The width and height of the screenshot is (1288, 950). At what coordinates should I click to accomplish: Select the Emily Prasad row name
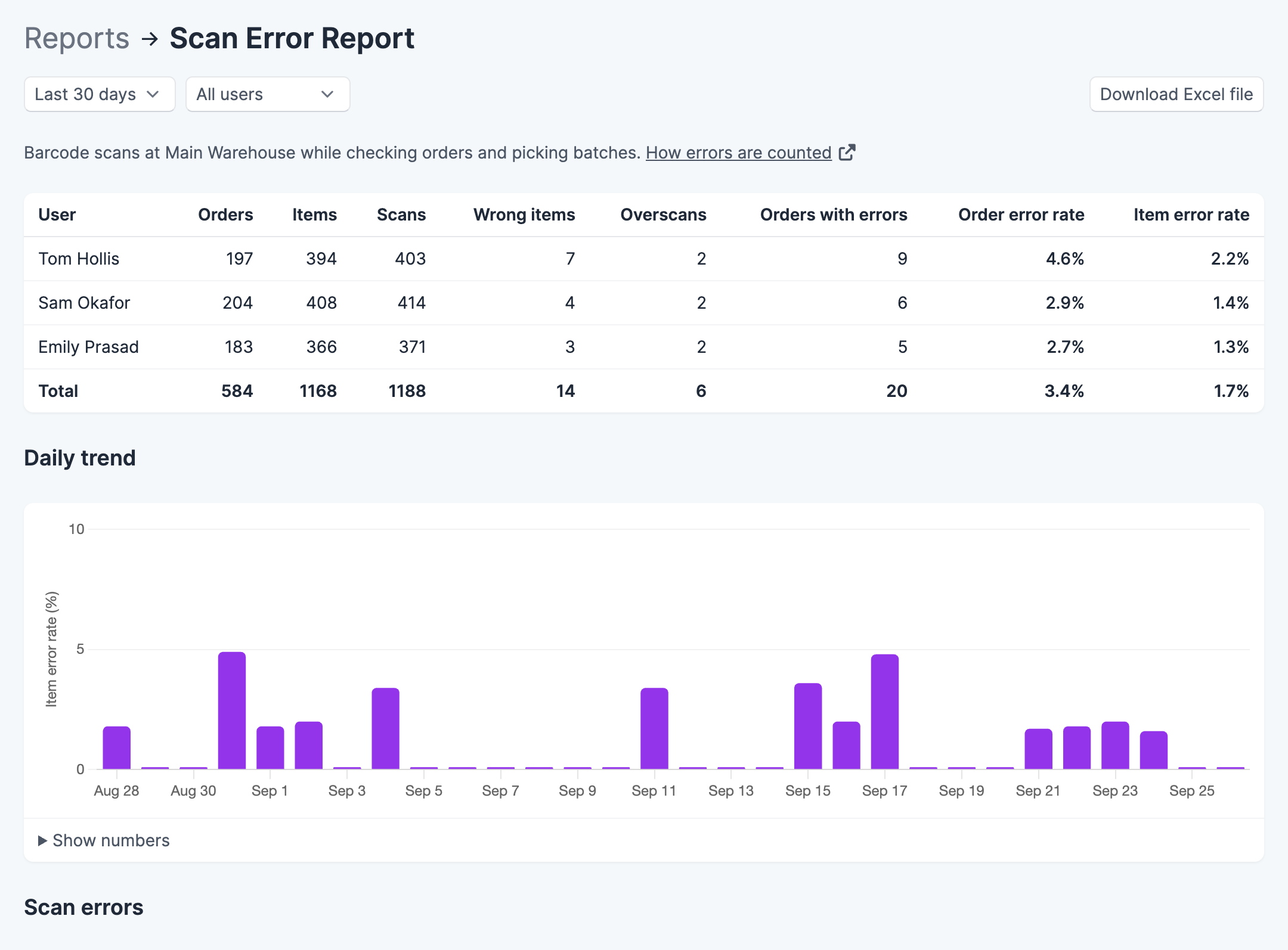click(88, 347)
